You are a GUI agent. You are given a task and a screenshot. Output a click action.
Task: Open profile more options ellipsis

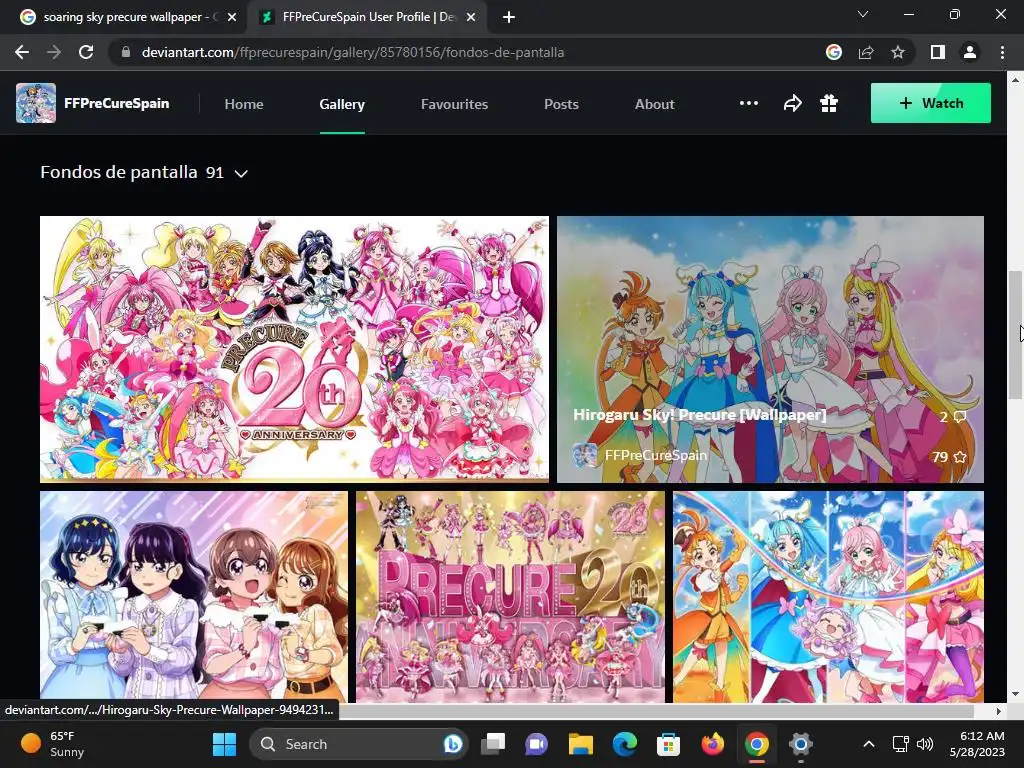tap(748, 103)
